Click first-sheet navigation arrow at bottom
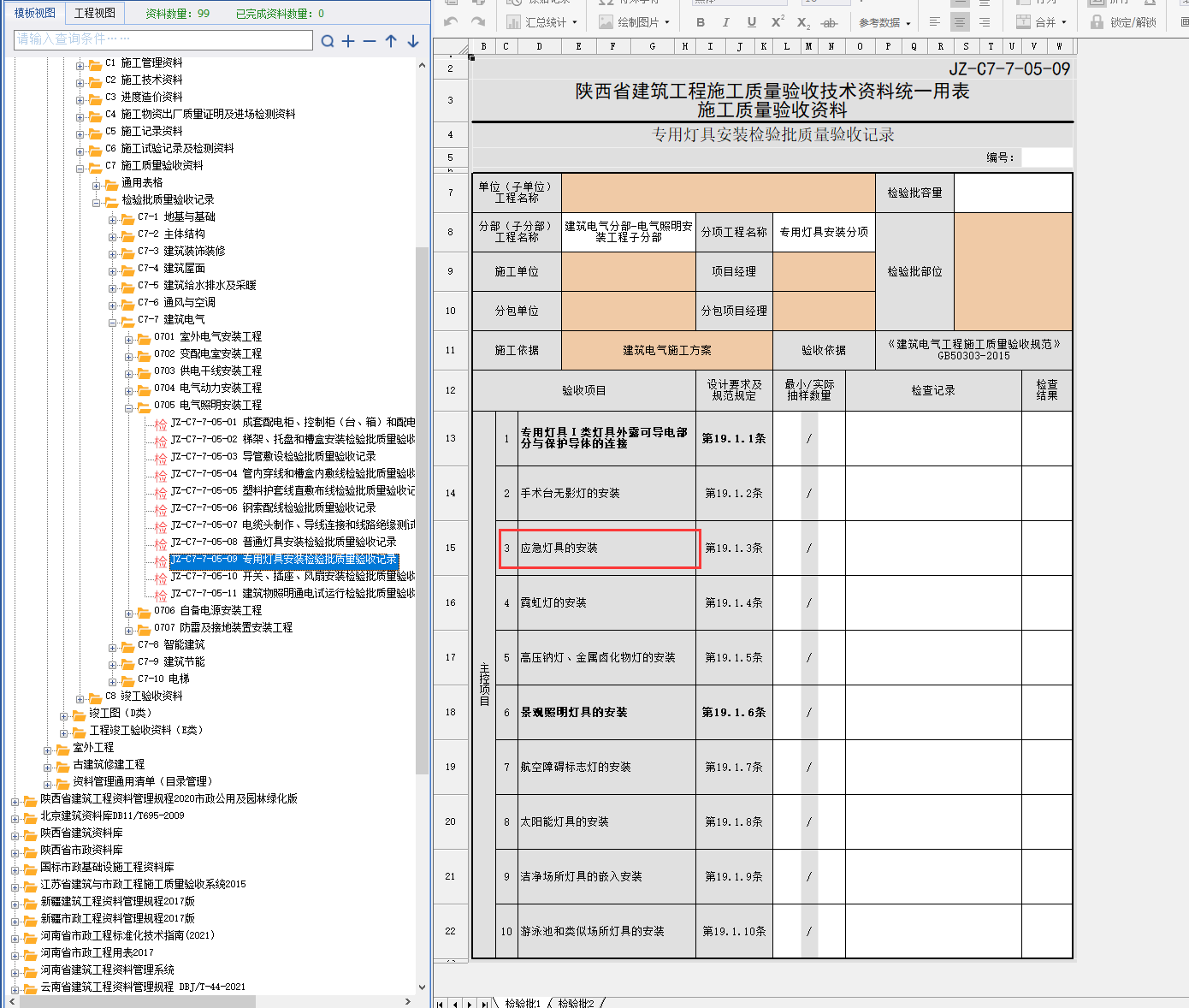 pos(441,1004)
